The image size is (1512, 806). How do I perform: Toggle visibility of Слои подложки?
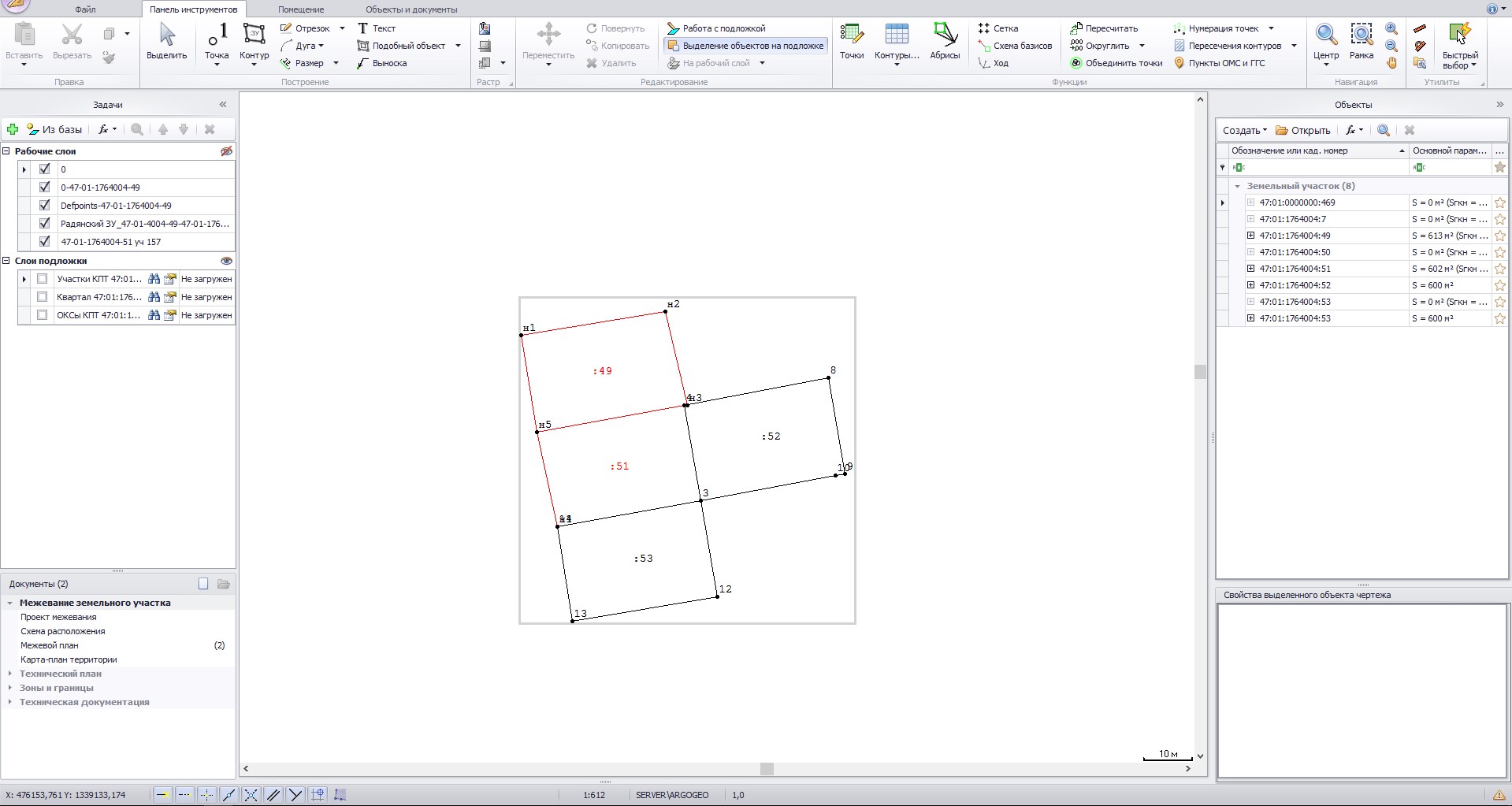point(226,261)
